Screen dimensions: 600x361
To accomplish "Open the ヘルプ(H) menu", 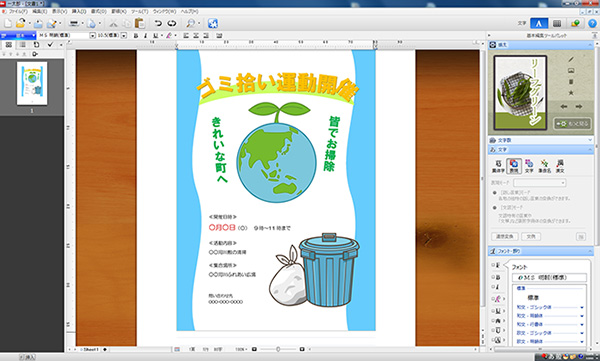I will tap(189, 11).
